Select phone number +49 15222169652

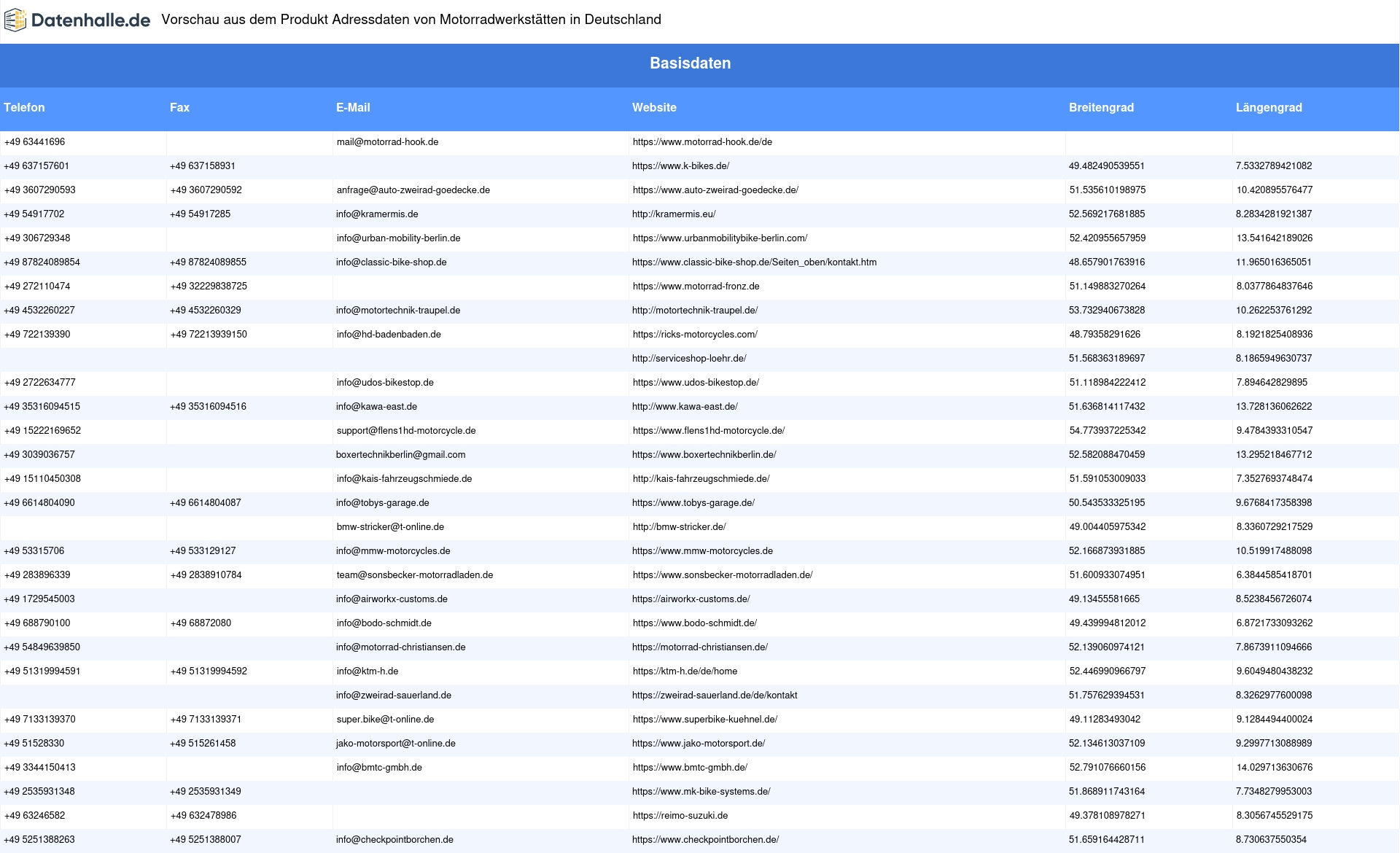(42, 431)
